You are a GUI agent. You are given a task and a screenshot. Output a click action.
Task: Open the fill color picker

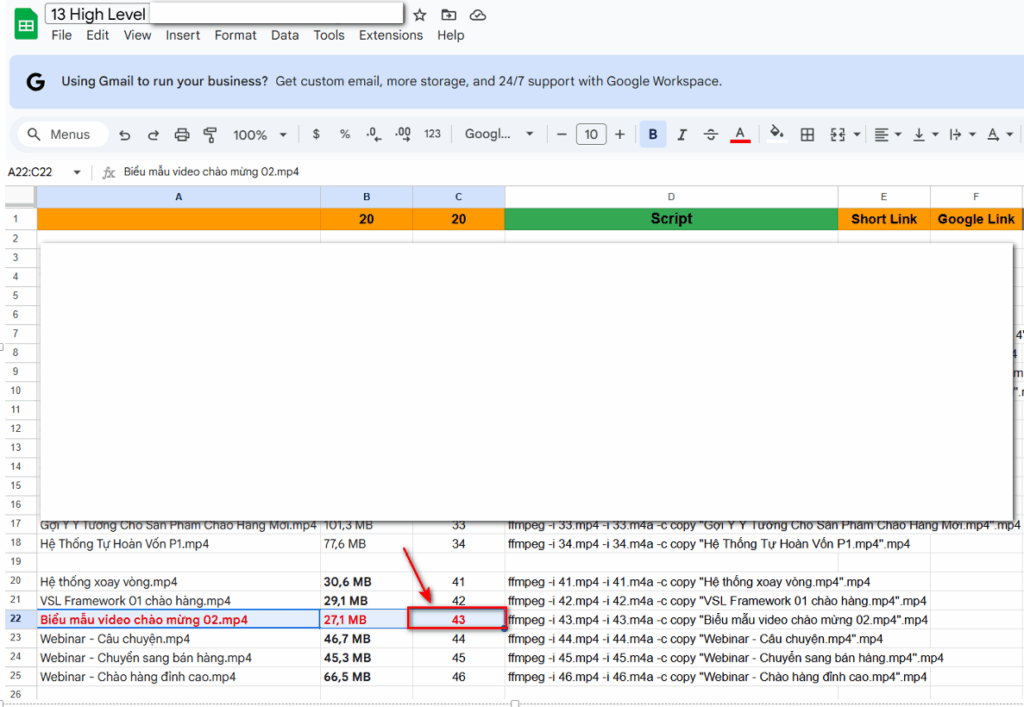point(776,134)
